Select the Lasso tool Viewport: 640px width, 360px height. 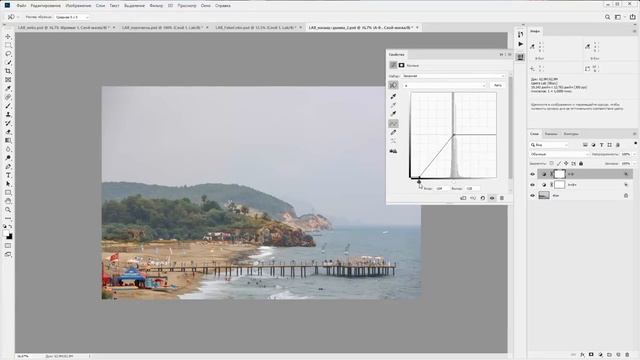click(x=8, y=54)
